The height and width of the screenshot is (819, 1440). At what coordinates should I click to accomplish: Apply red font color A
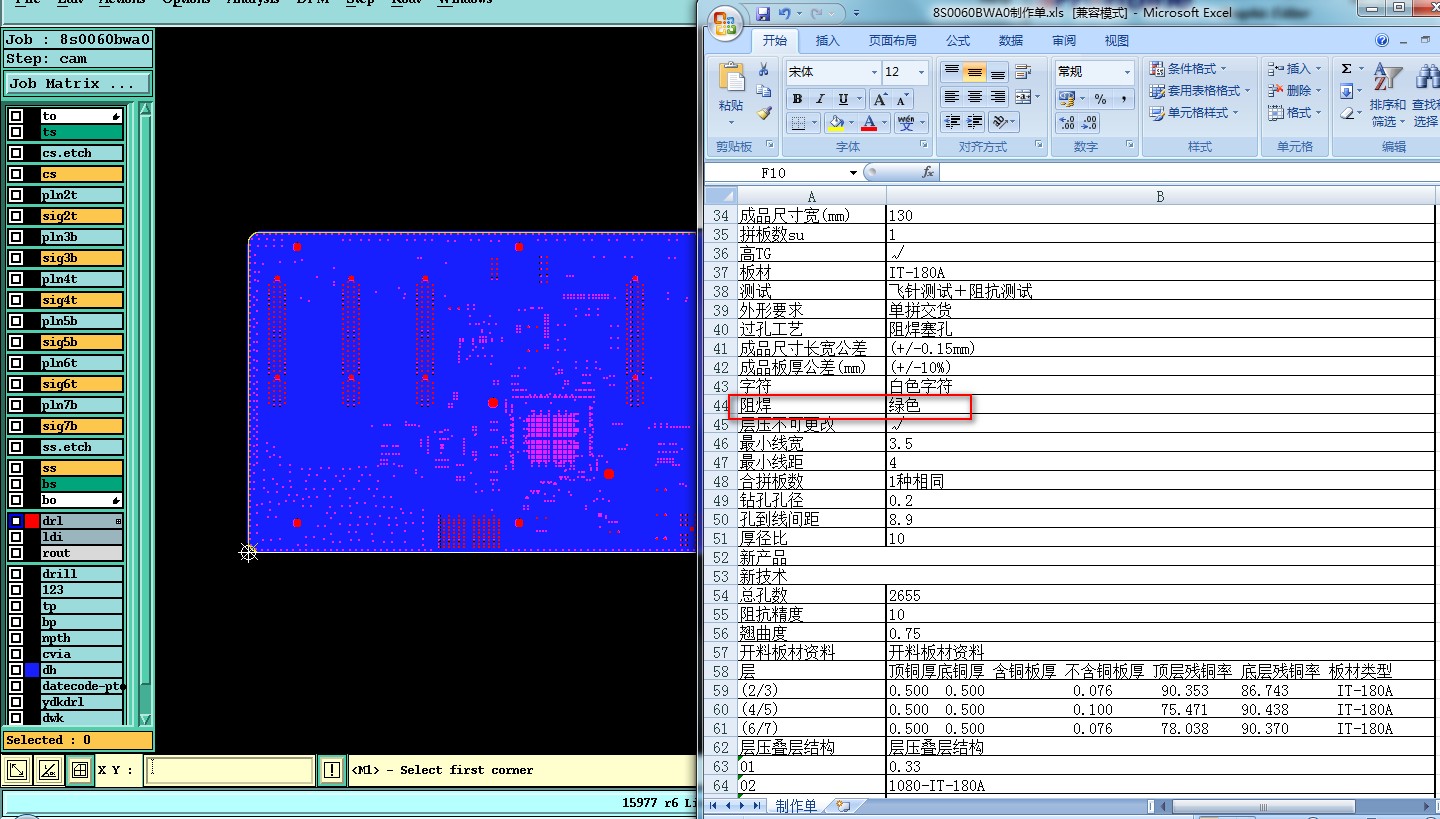(x=869, y=123)
